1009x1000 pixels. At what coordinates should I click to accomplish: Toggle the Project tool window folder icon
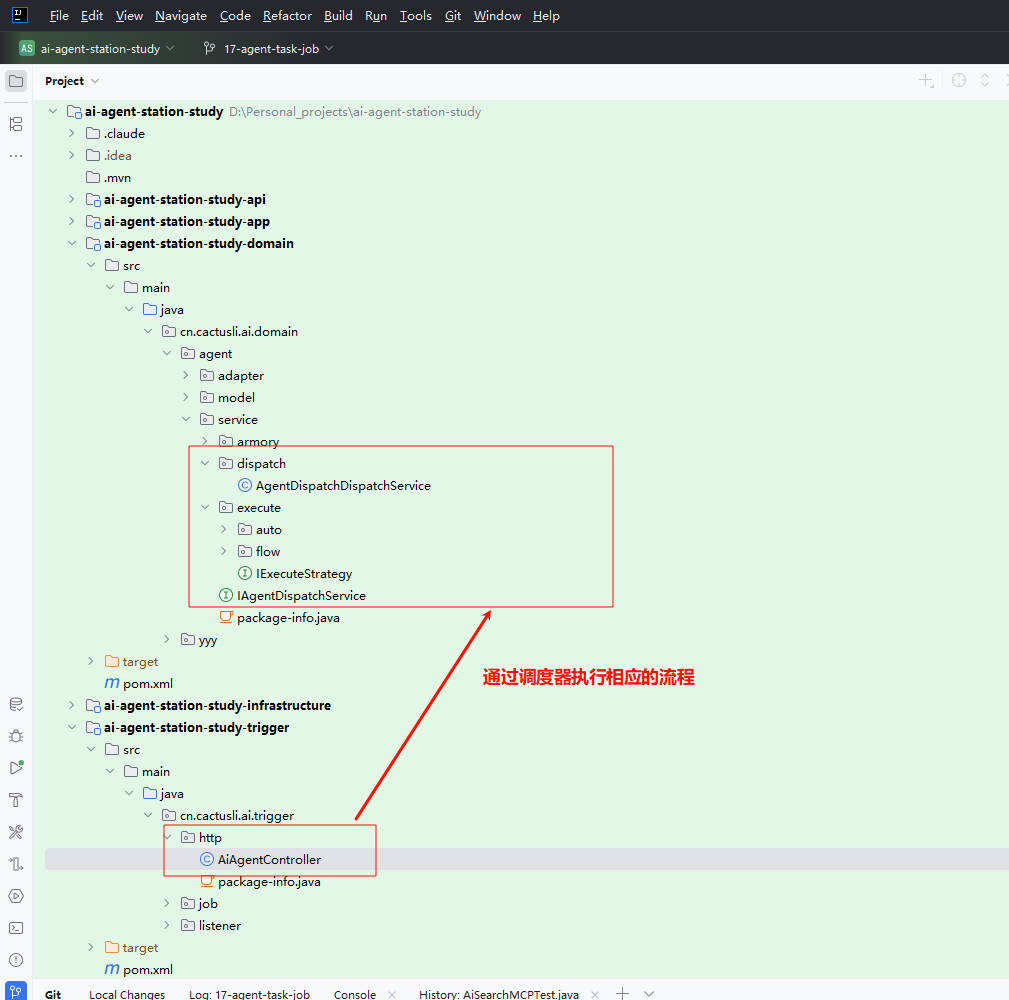[x=16, y=81]
